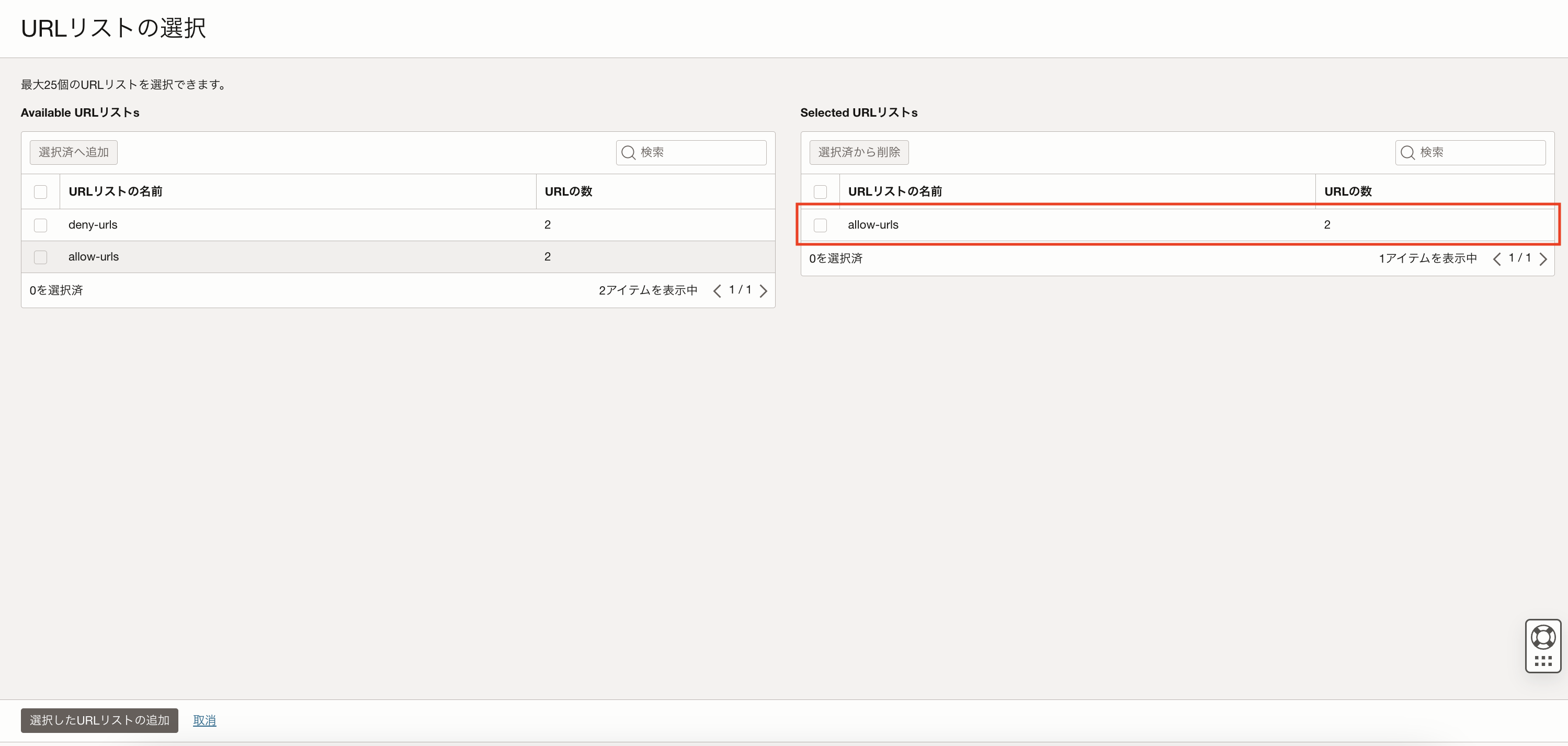Image resolution: width=1568 pixels, height=746 pixels.
Task: Toggle select-all checkbox in Available lists header
Action: [41, 192]
